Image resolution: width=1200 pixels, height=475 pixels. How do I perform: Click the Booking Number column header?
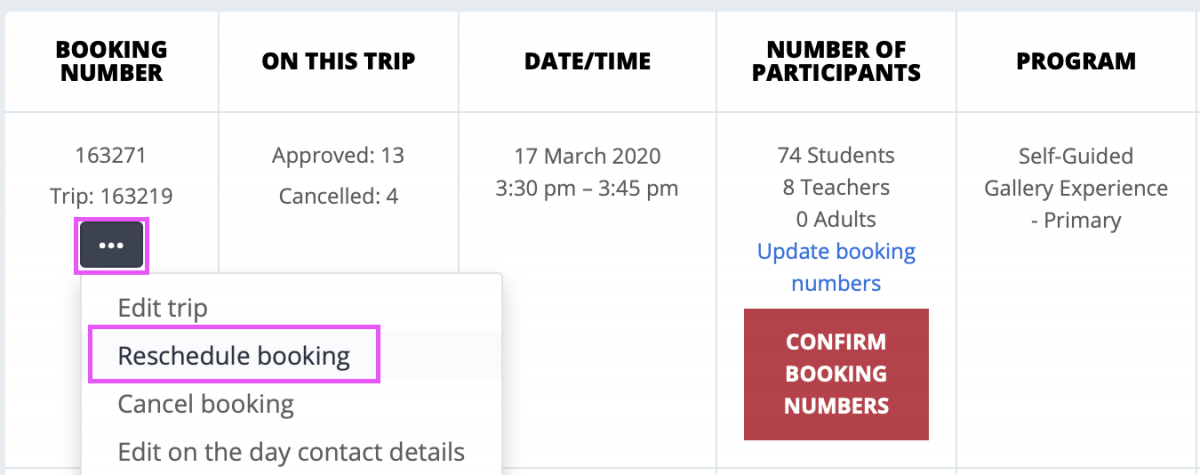coord(112,61)
